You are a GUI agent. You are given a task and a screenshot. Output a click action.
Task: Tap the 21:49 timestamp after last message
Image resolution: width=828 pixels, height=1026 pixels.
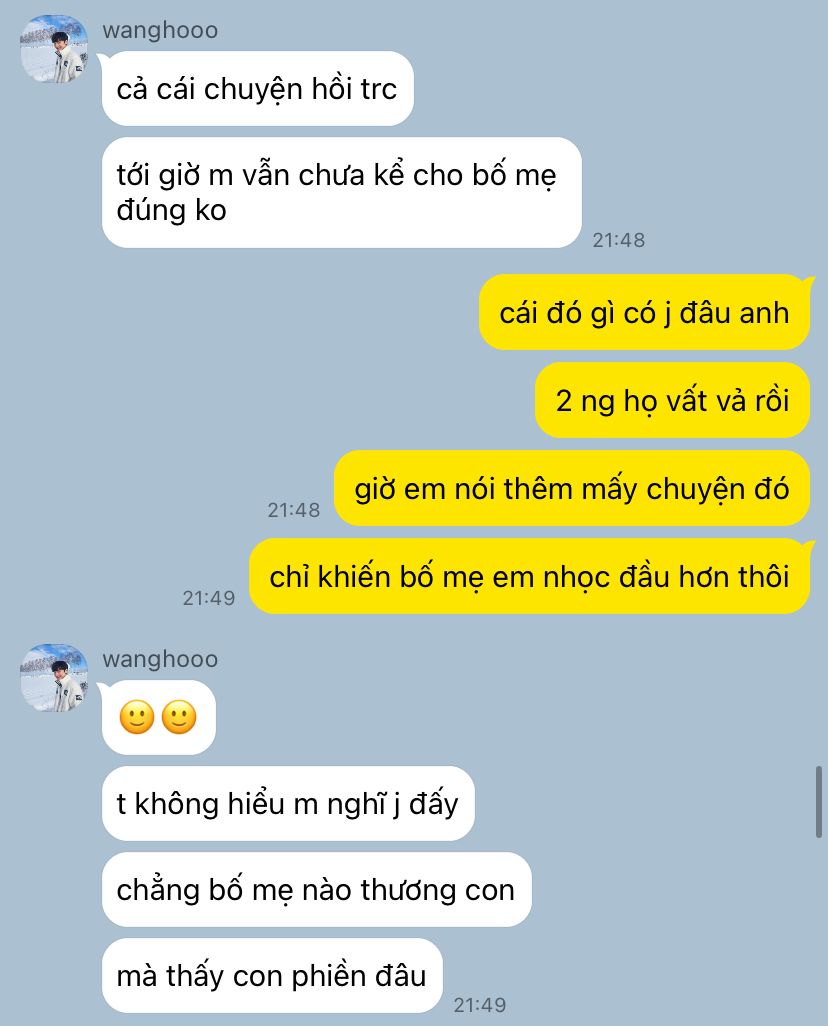[x=480, y=1004]
